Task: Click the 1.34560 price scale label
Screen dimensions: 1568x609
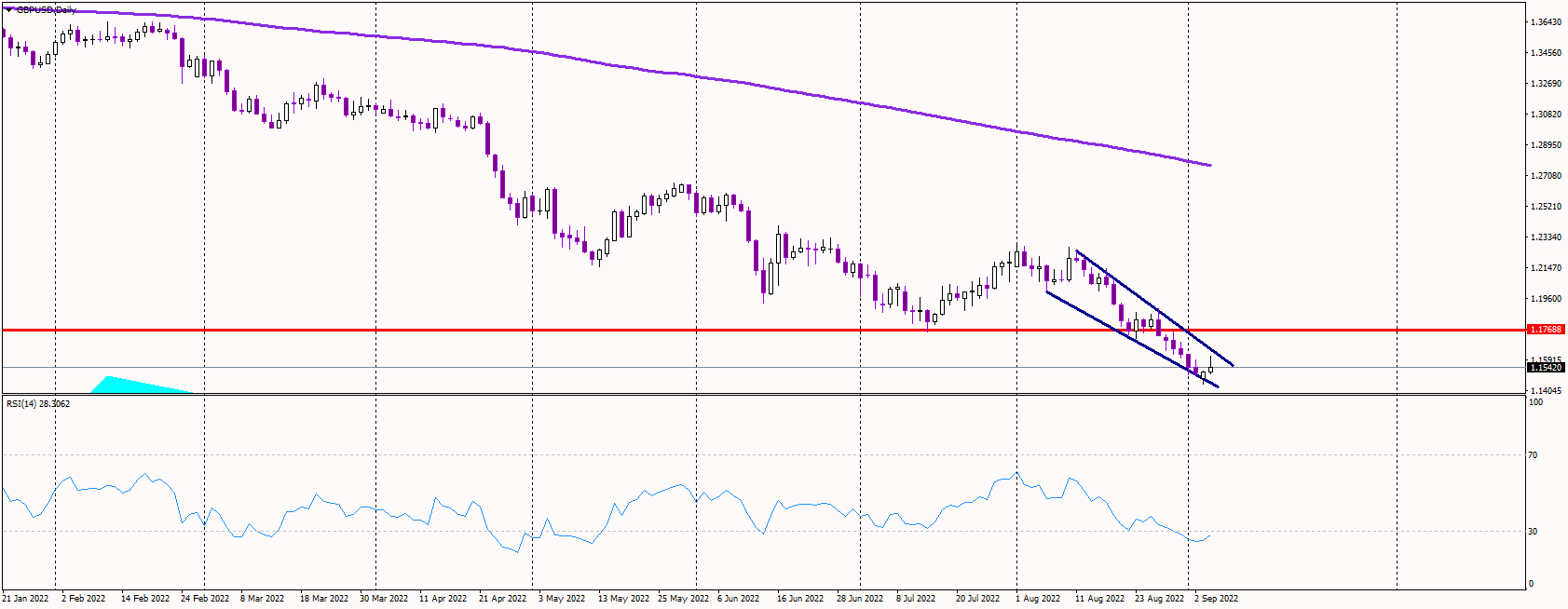Action: click(x=1547, y=53)
